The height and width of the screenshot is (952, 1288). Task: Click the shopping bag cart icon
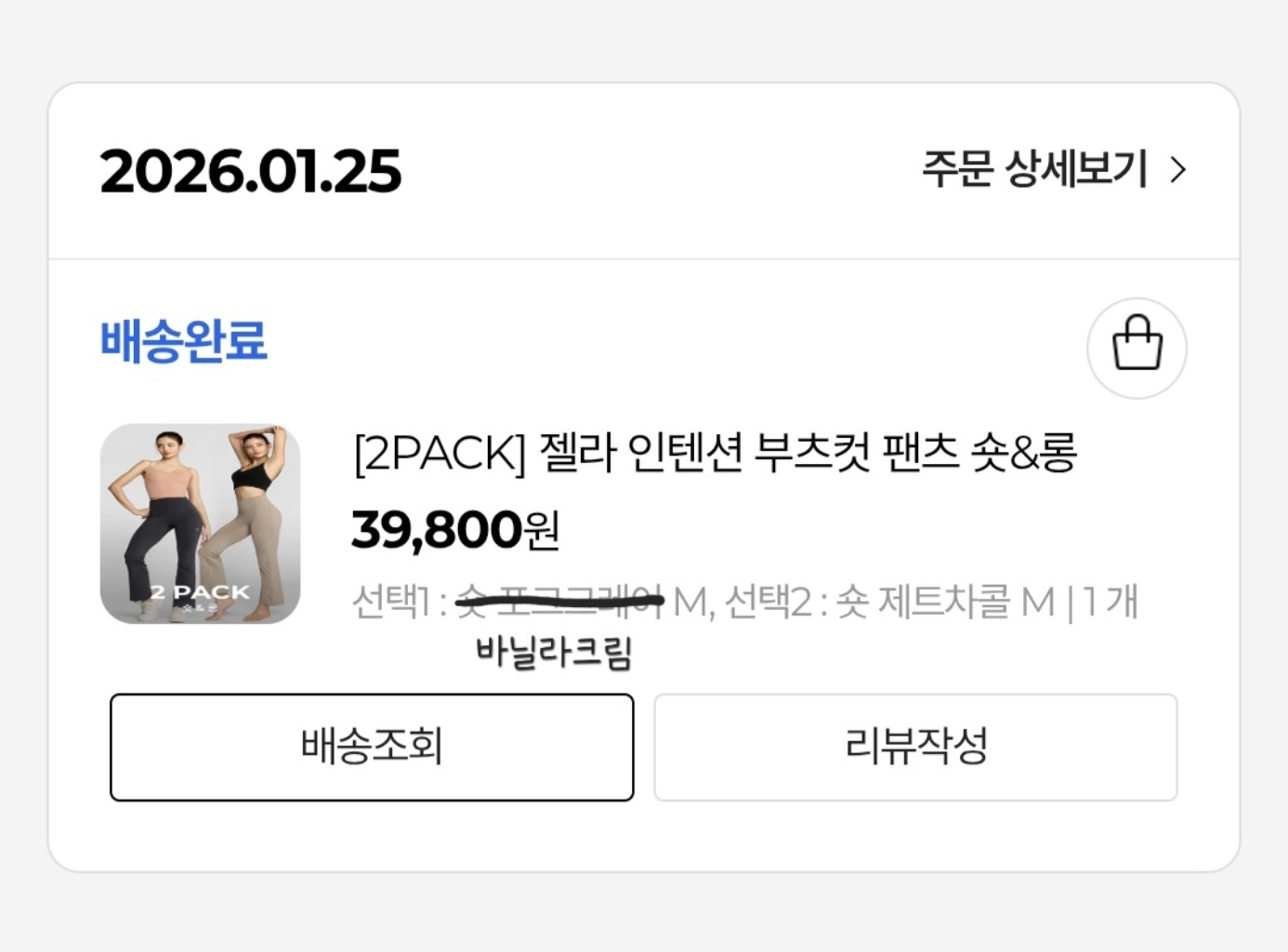1137,348
